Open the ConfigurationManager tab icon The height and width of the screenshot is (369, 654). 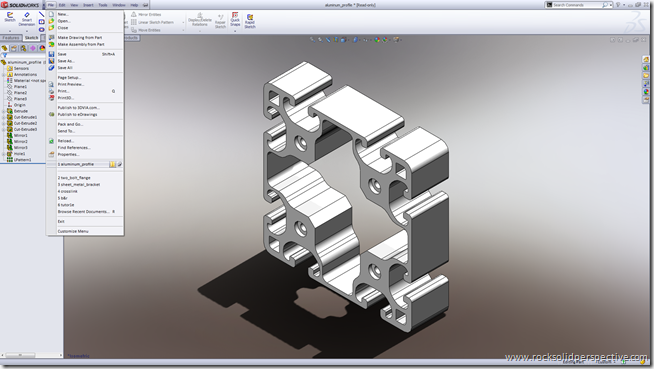(23, 48)
